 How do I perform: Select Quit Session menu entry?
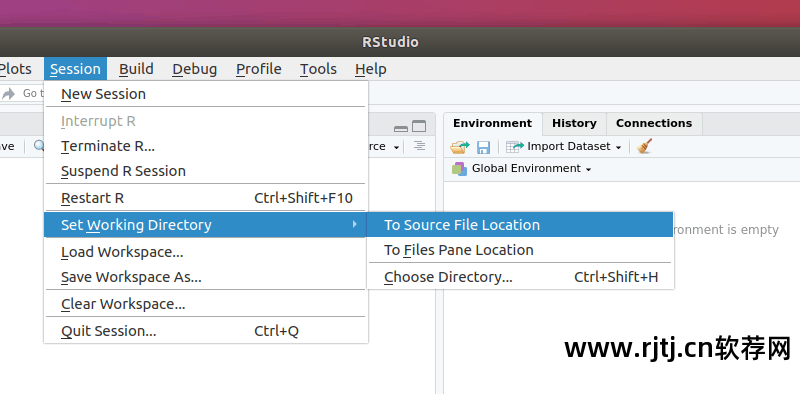click(205, 331)
